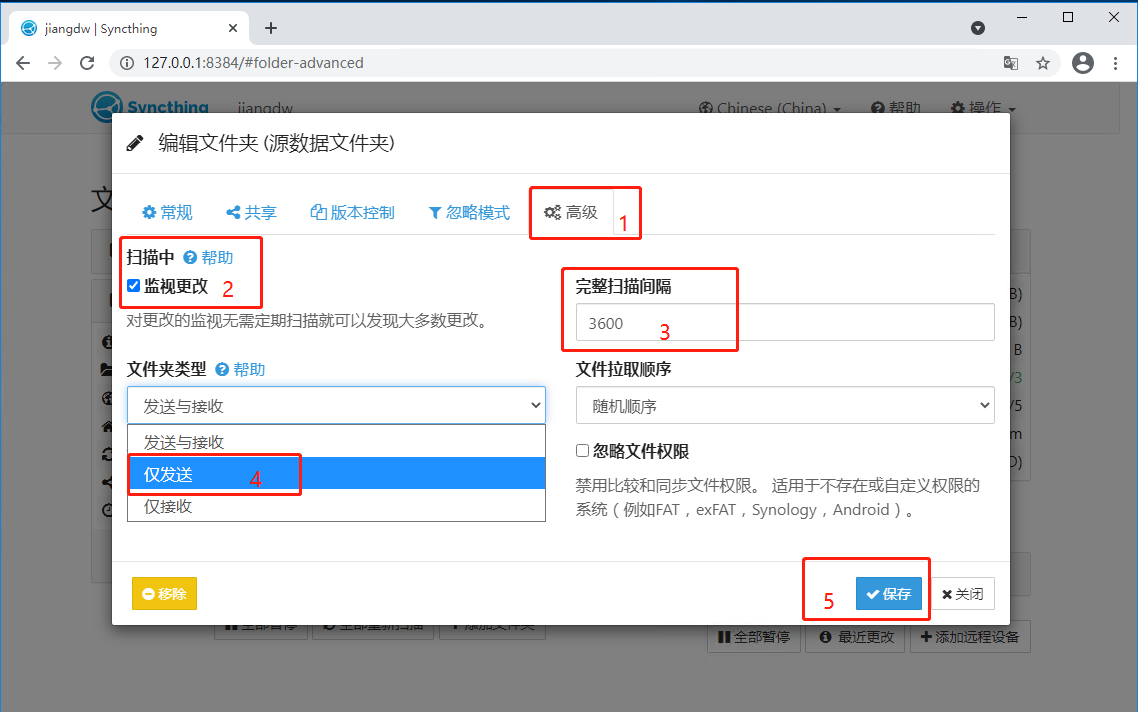
Task: Click the browser page reload icon
Action: 87,62
